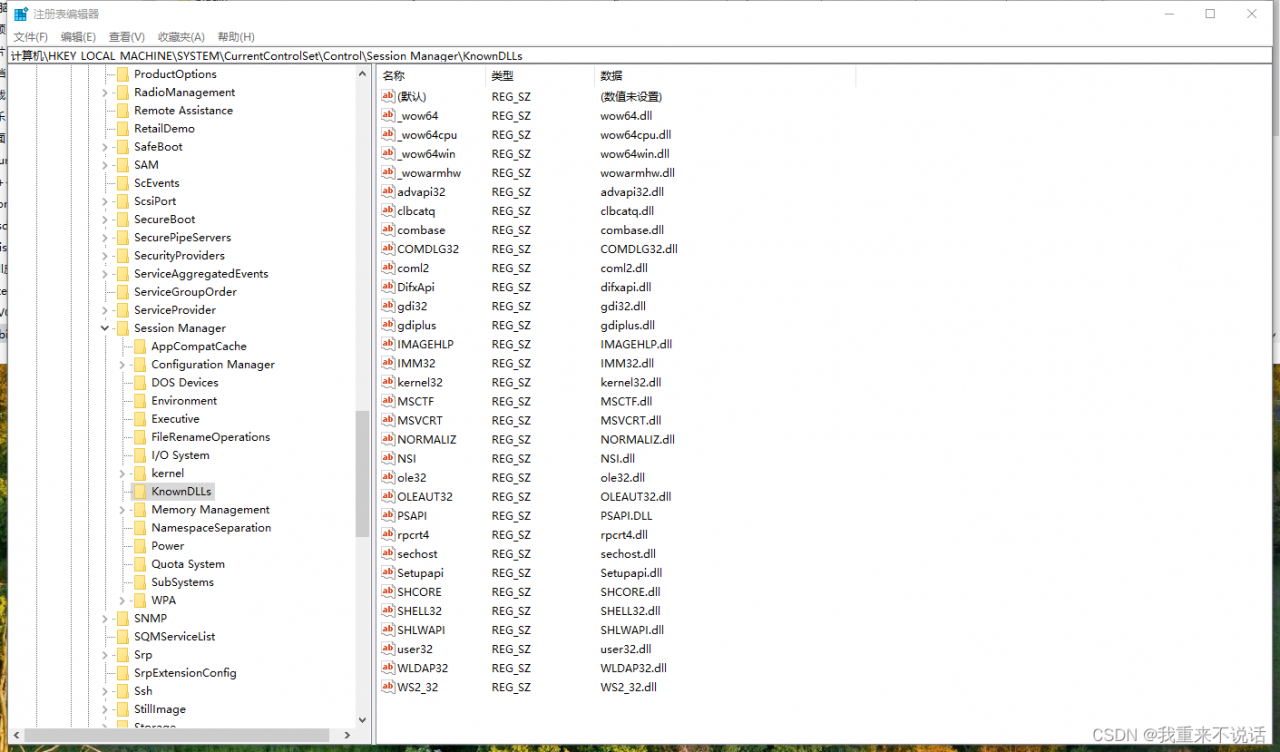Screen dimensions: 1280x752
Task: Click the folder icon beside ProductOptions
Action: point(123,74)
